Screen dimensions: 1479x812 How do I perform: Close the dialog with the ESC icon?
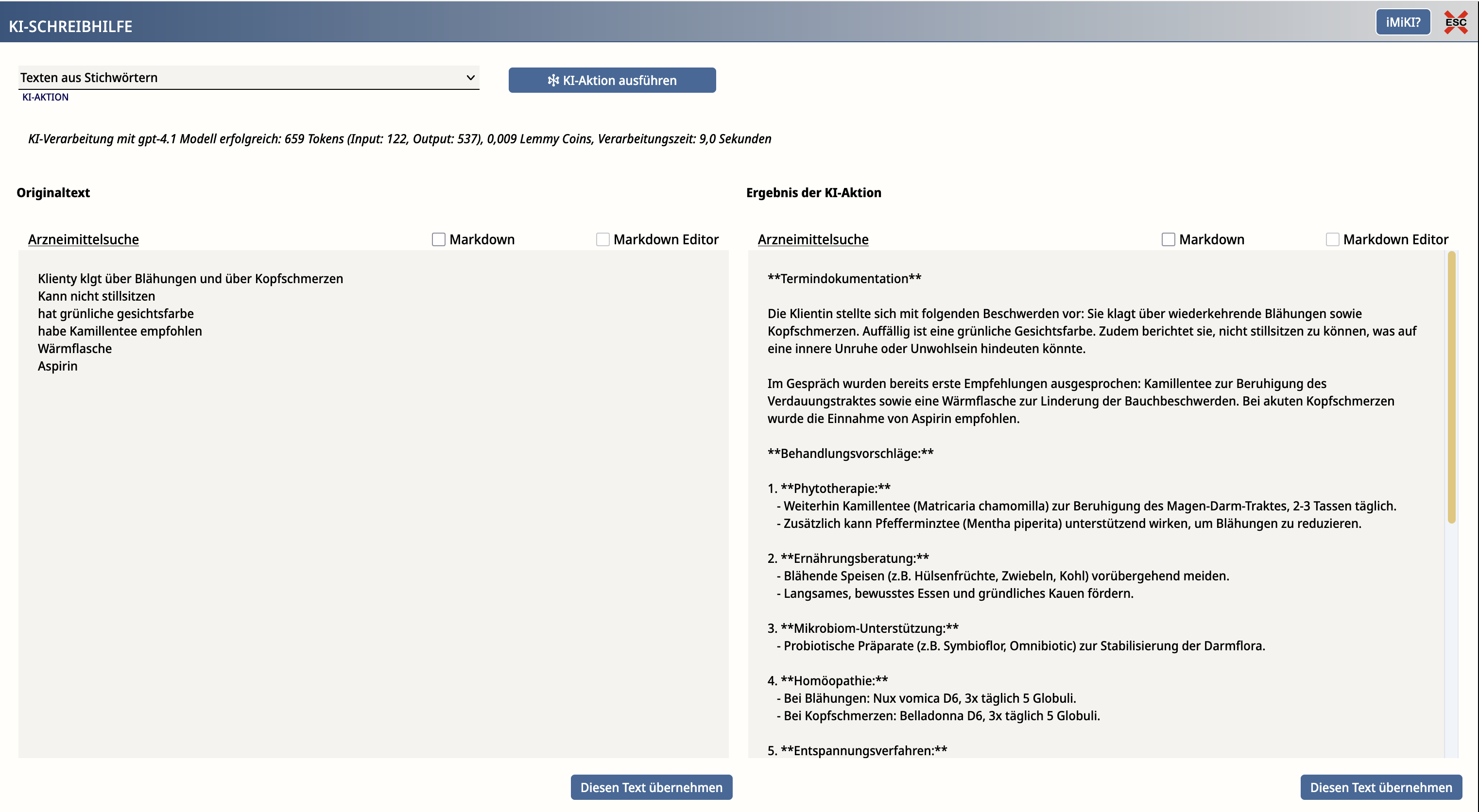pos(1456,22)
